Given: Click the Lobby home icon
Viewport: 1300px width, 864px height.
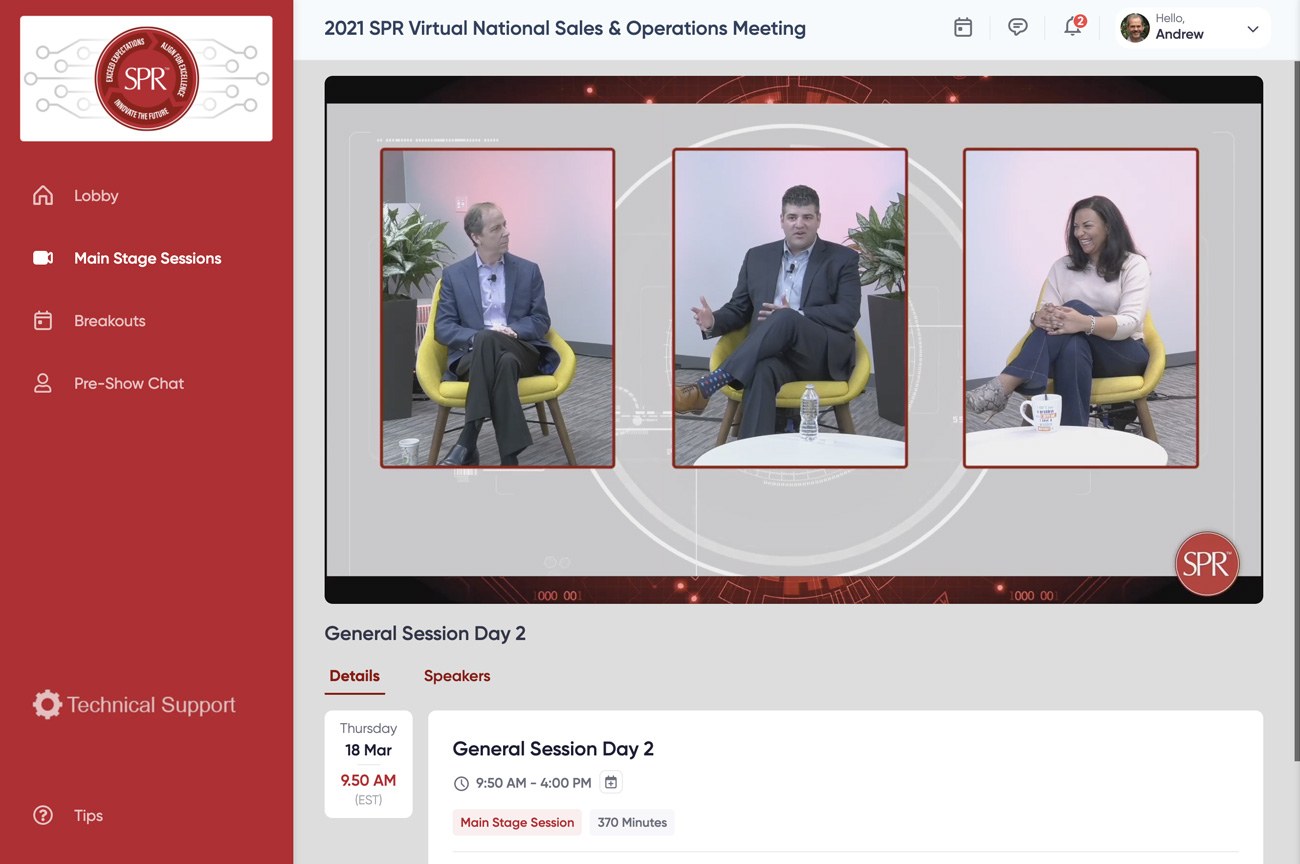Looking at the screenshot, I should tap(43, 195).
